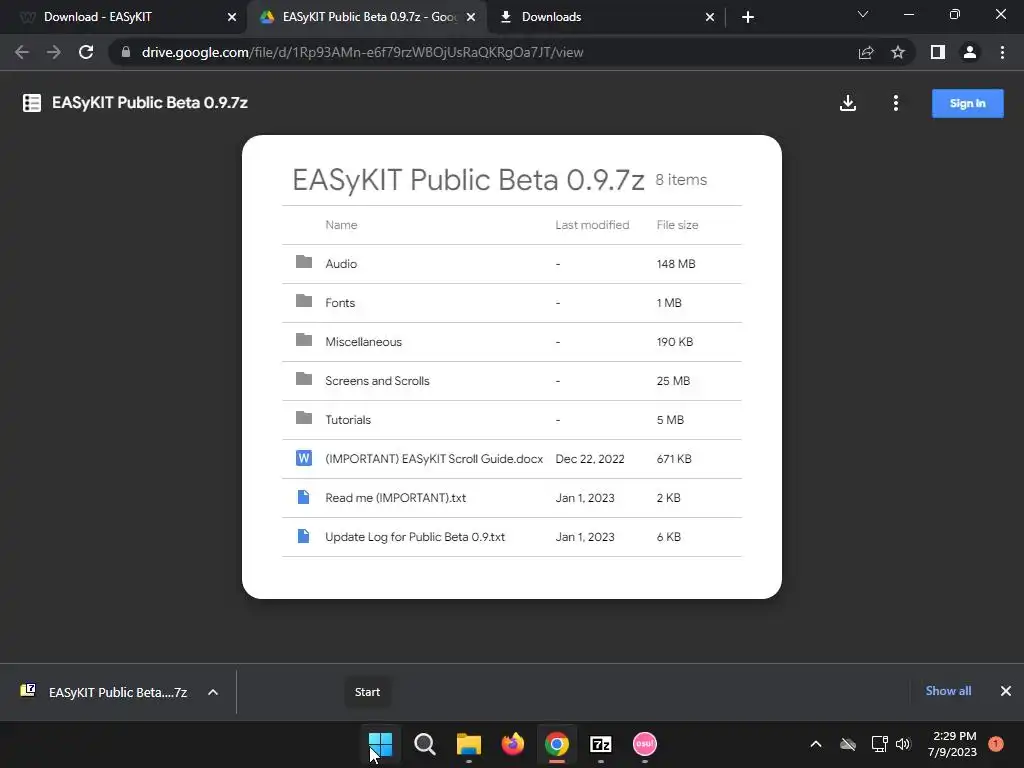Image resolution: width=1024 pixels, height=768 pixels.
Task: Open the Windows Start menu
Action: (x=381, y=744)
